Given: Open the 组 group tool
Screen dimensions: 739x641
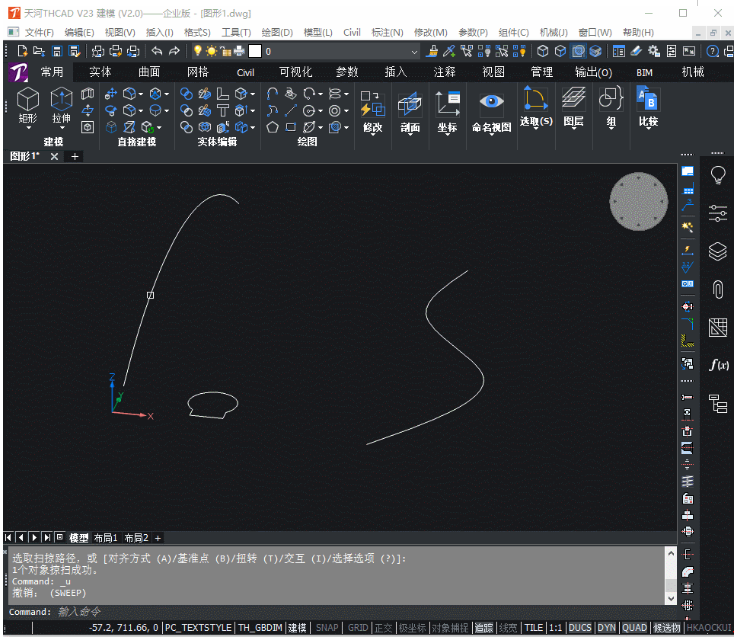Looking at the screenshot, I should click(611, 106).
